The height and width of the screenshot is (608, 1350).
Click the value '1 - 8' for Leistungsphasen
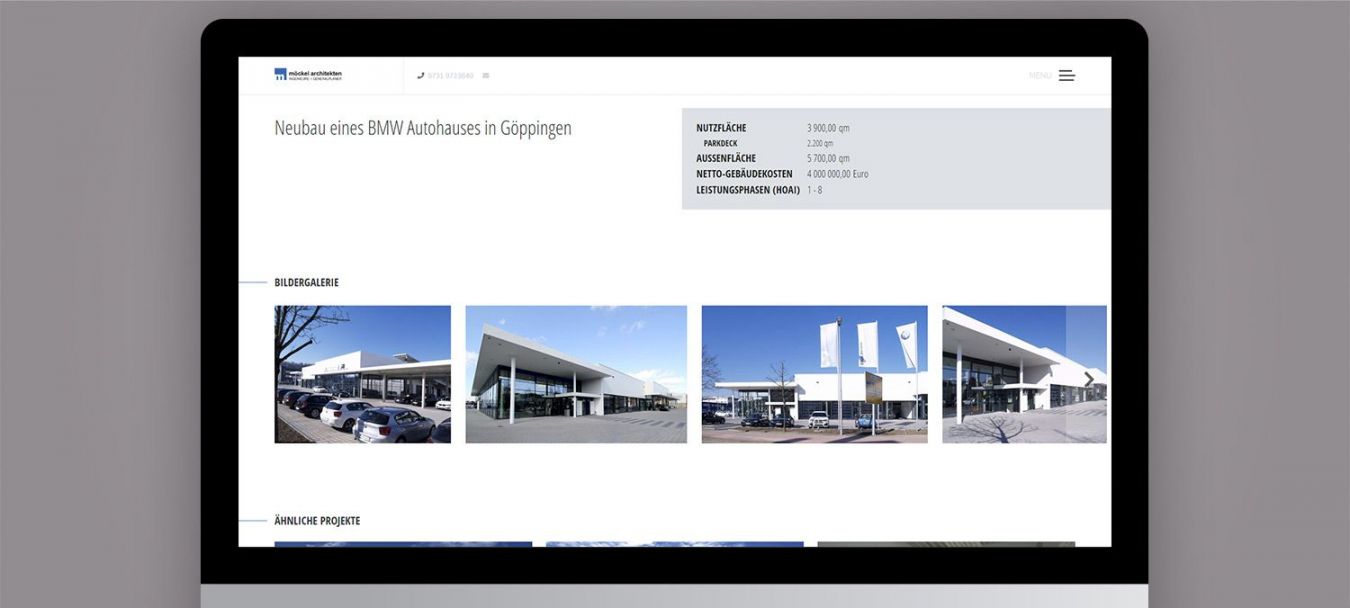coord(814,190)
